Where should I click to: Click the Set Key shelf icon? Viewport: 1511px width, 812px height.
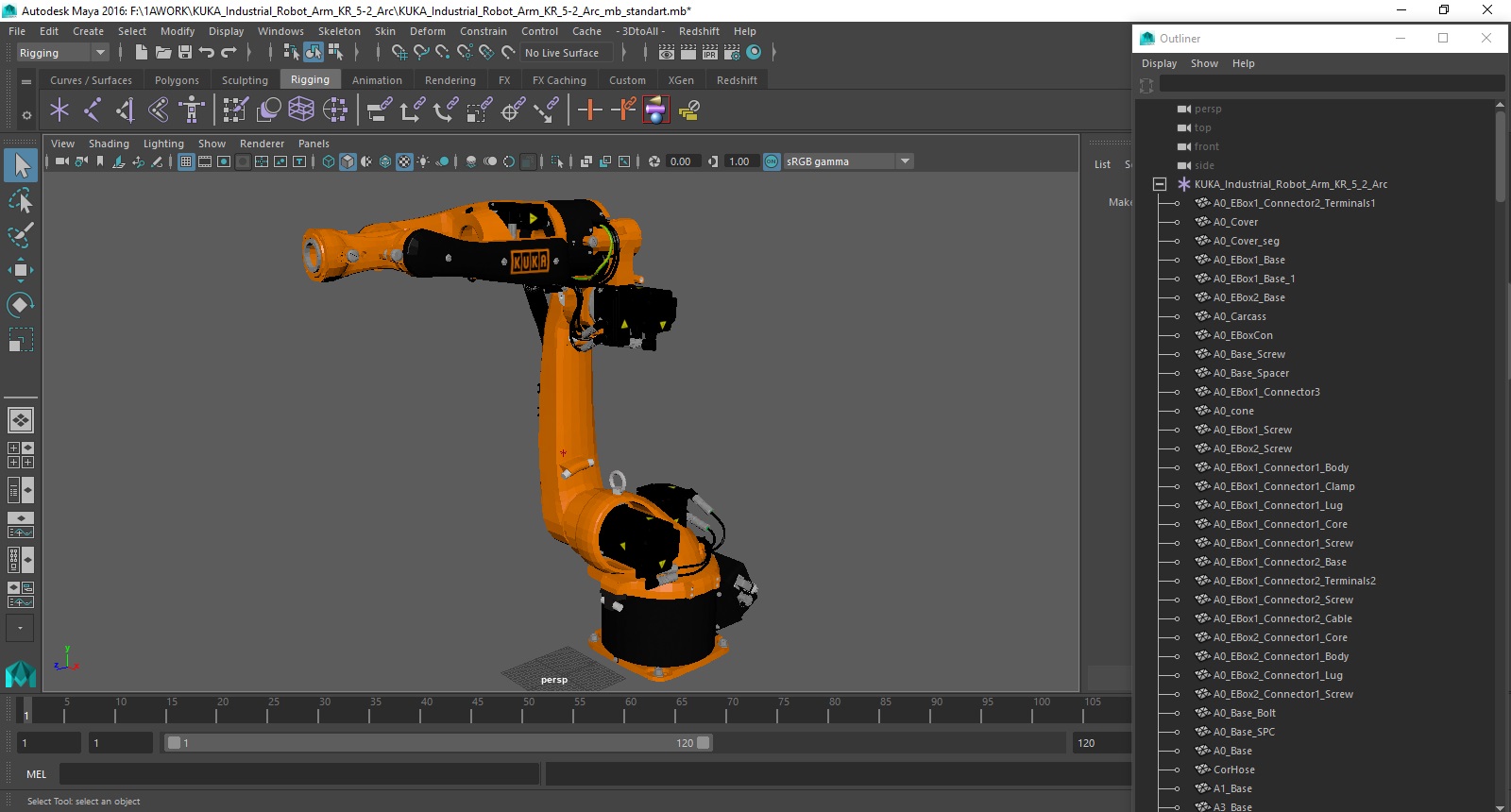(x=590, y=110)
